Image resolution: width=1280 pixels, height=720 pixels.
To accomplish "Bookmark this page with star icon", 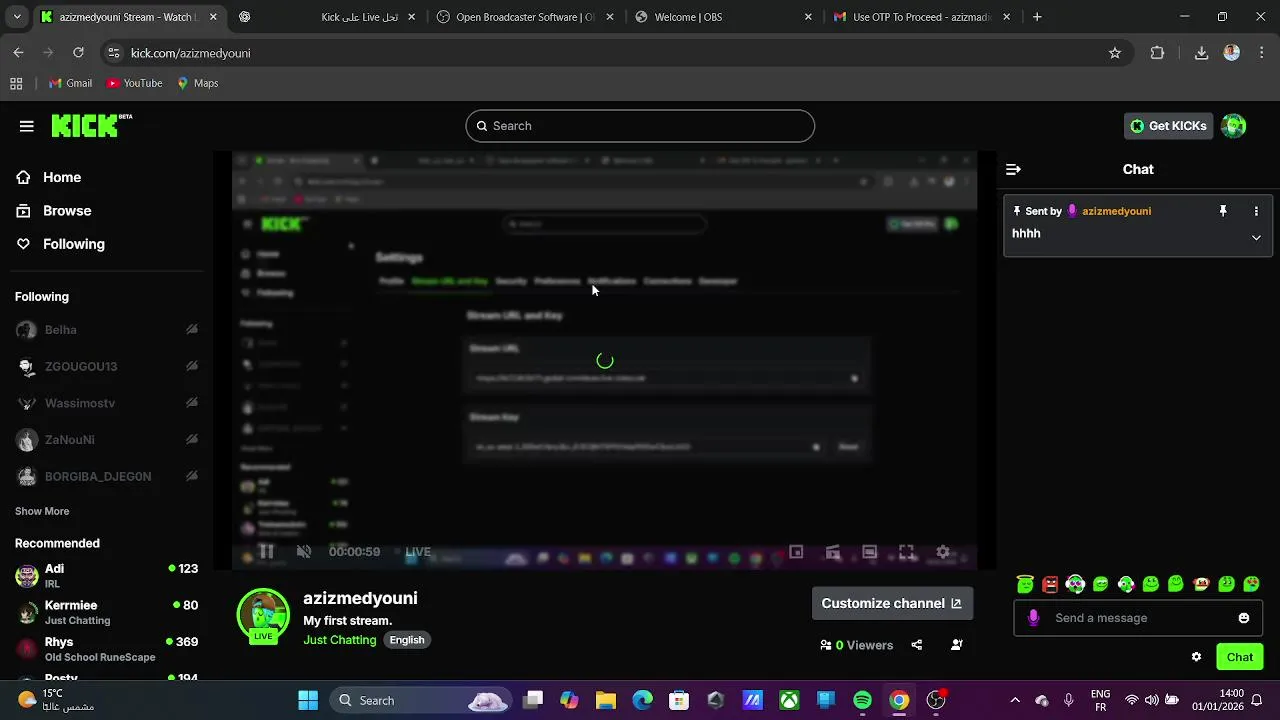I will point(1115,53).
